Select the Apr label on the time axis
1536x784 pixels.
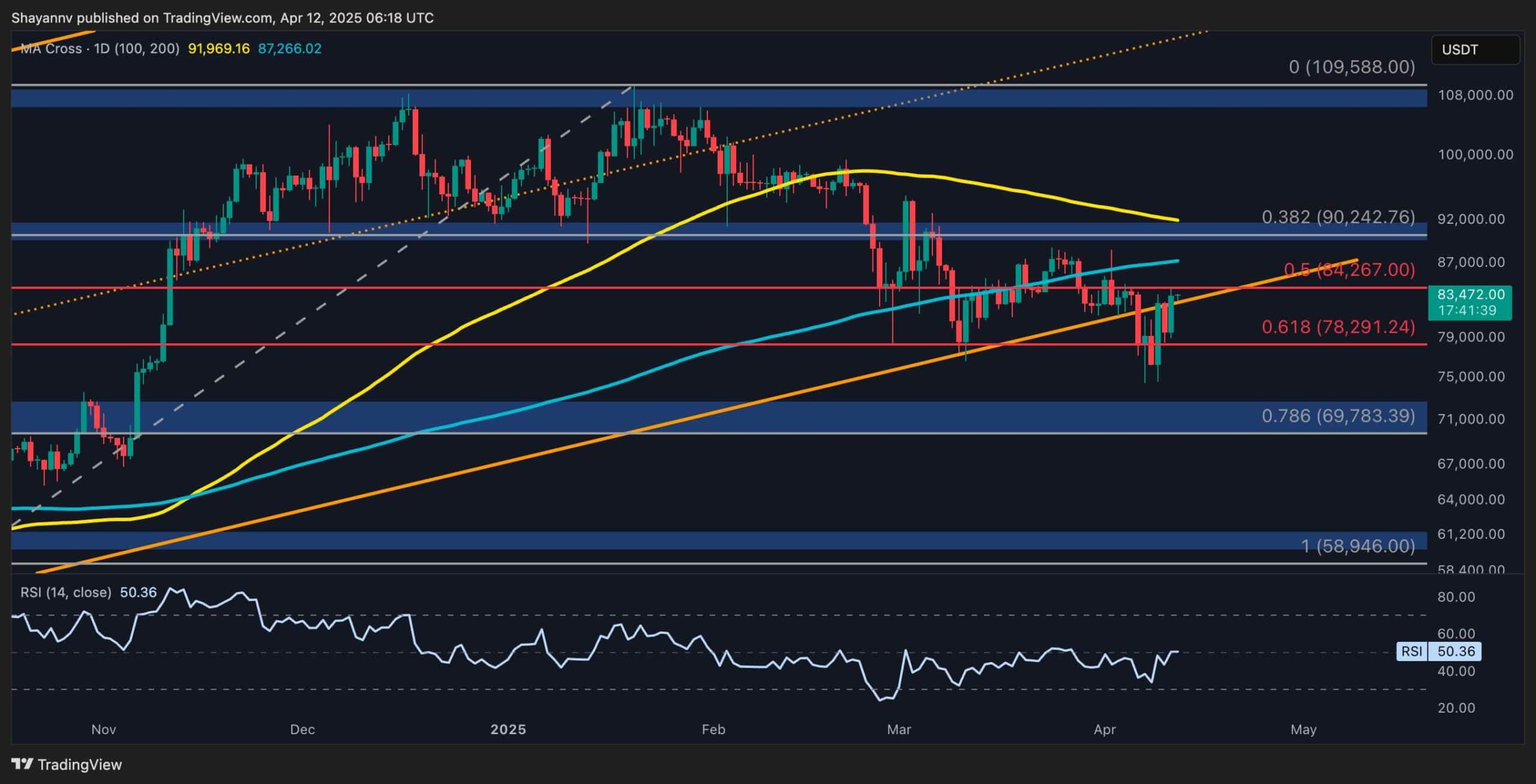(x=1106, y=729)
